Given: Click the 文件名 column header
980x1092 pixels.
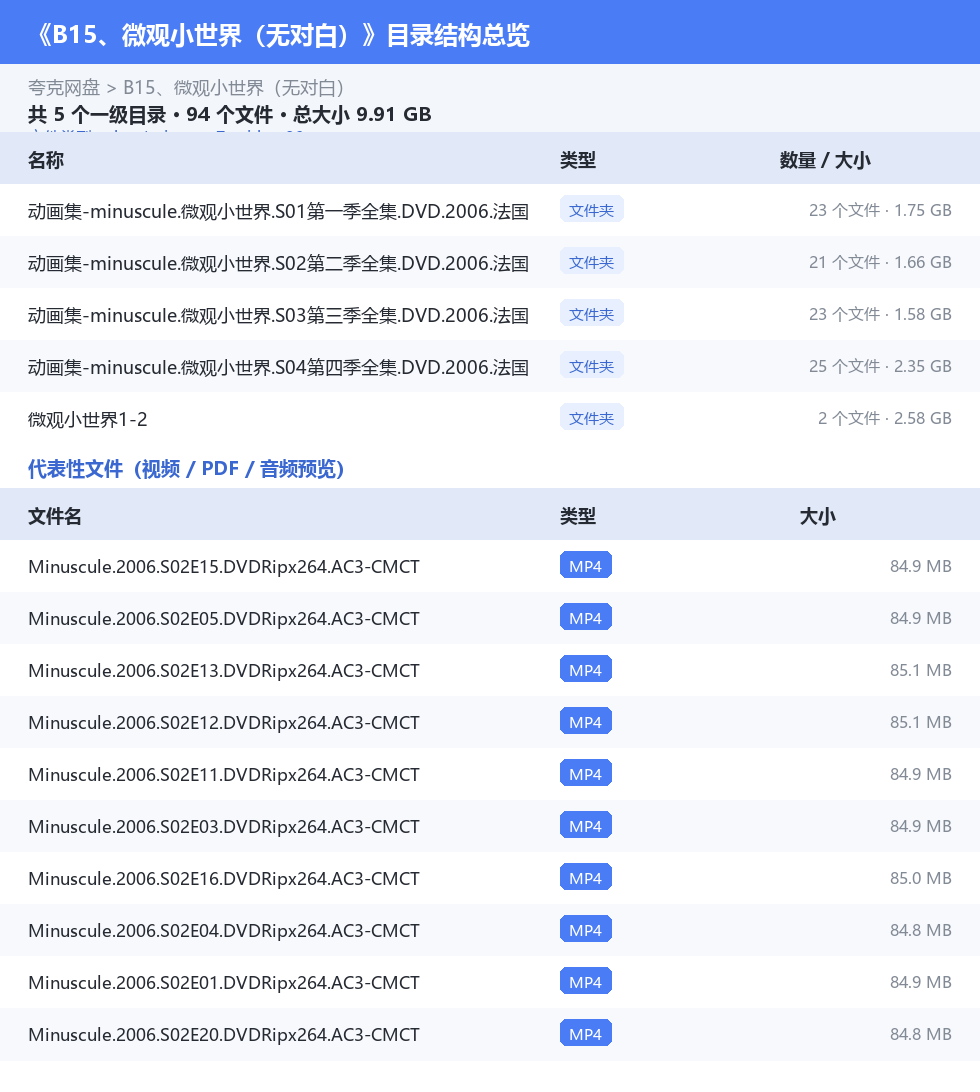Looking at the screenshot, I should coord(55,516).
